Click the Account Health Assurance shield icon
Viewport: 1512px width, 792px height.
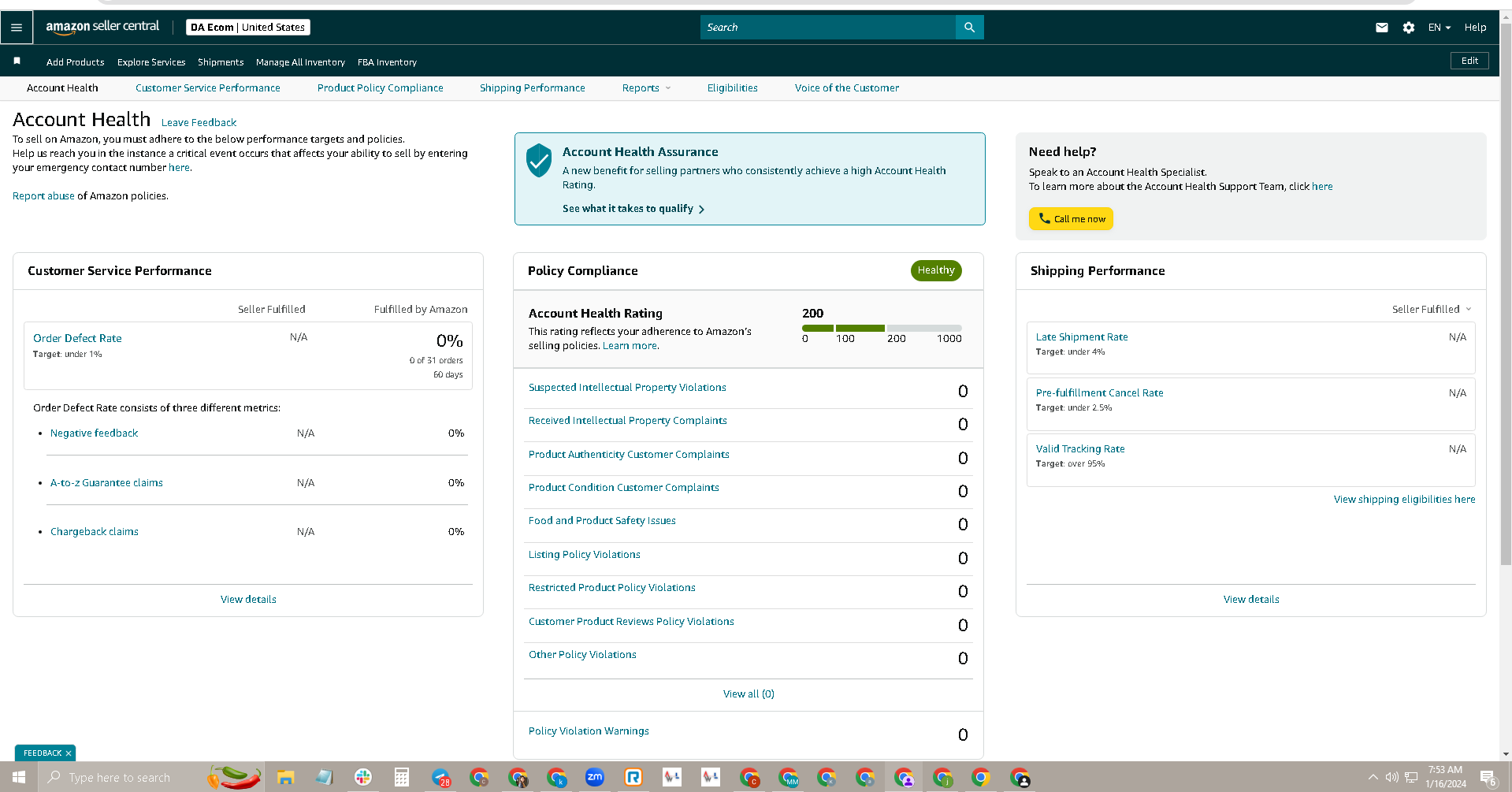[x=539, y=160]
